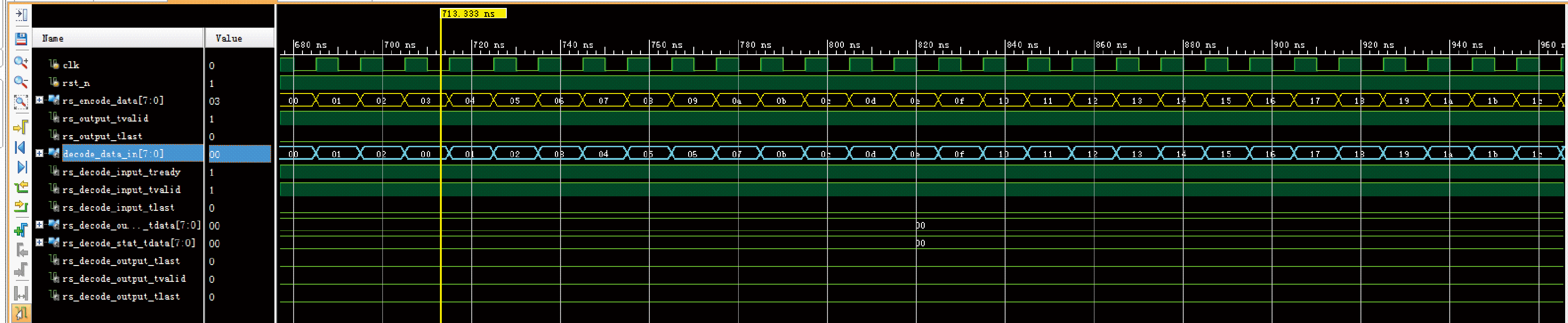Go to next transition
The width and height of the screenshot is (1568, 323).
pos(21,206)
